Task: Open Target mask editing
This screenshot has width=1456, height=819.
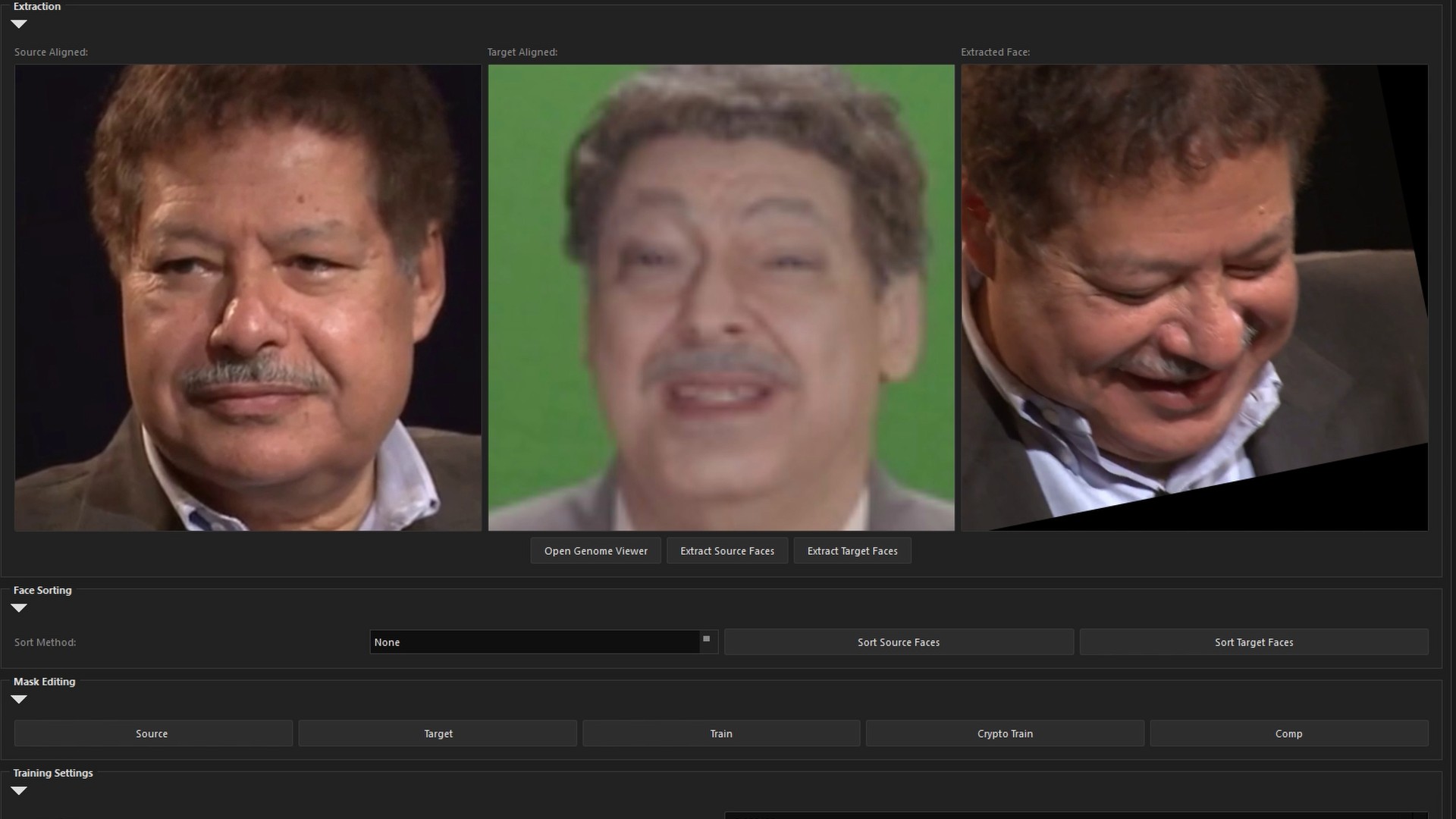Action: coord(438,734)
